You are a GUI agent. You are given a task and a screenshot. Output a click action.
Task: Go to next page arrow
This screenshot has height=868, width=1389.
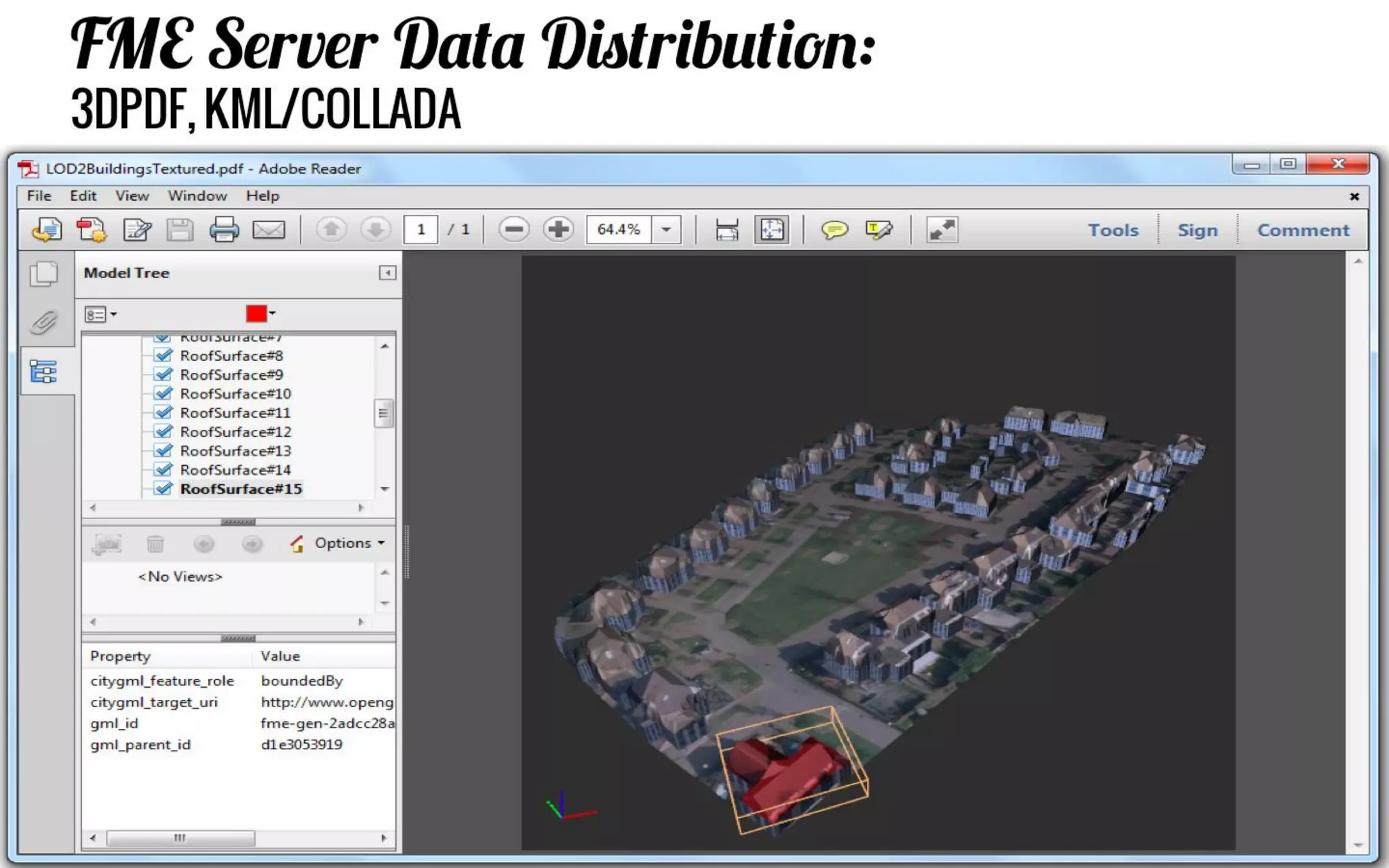(x=376, y=230)
